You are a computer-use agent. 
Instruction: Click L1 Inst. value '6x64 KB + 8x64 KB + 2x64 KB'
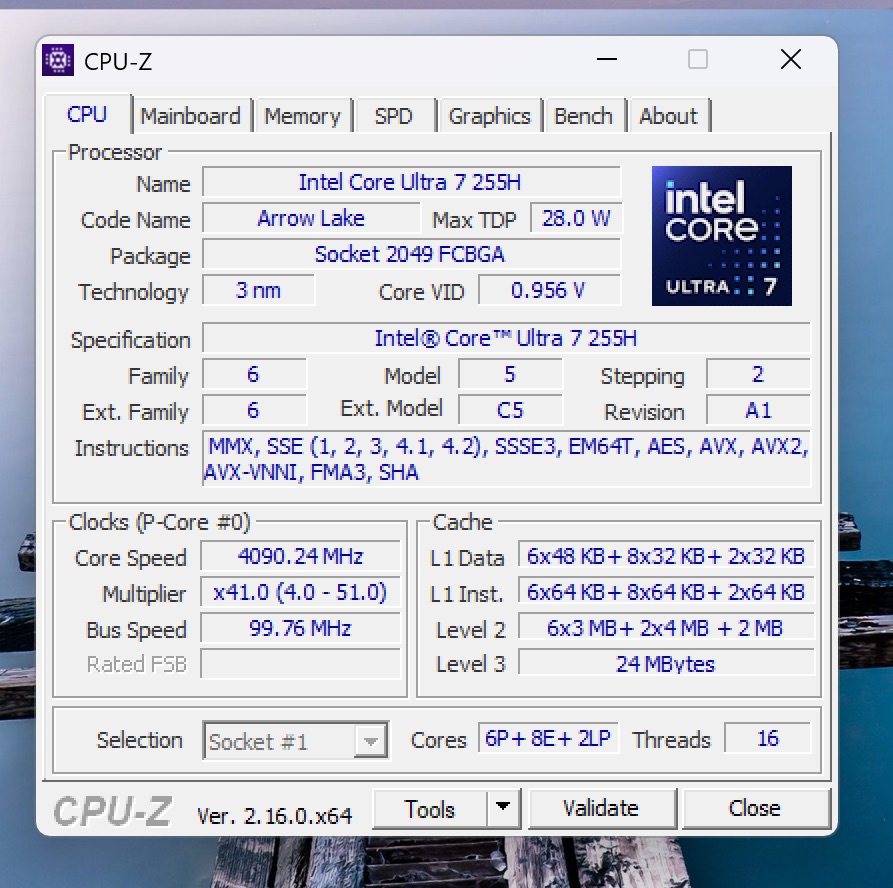click(x=666, y=592)
